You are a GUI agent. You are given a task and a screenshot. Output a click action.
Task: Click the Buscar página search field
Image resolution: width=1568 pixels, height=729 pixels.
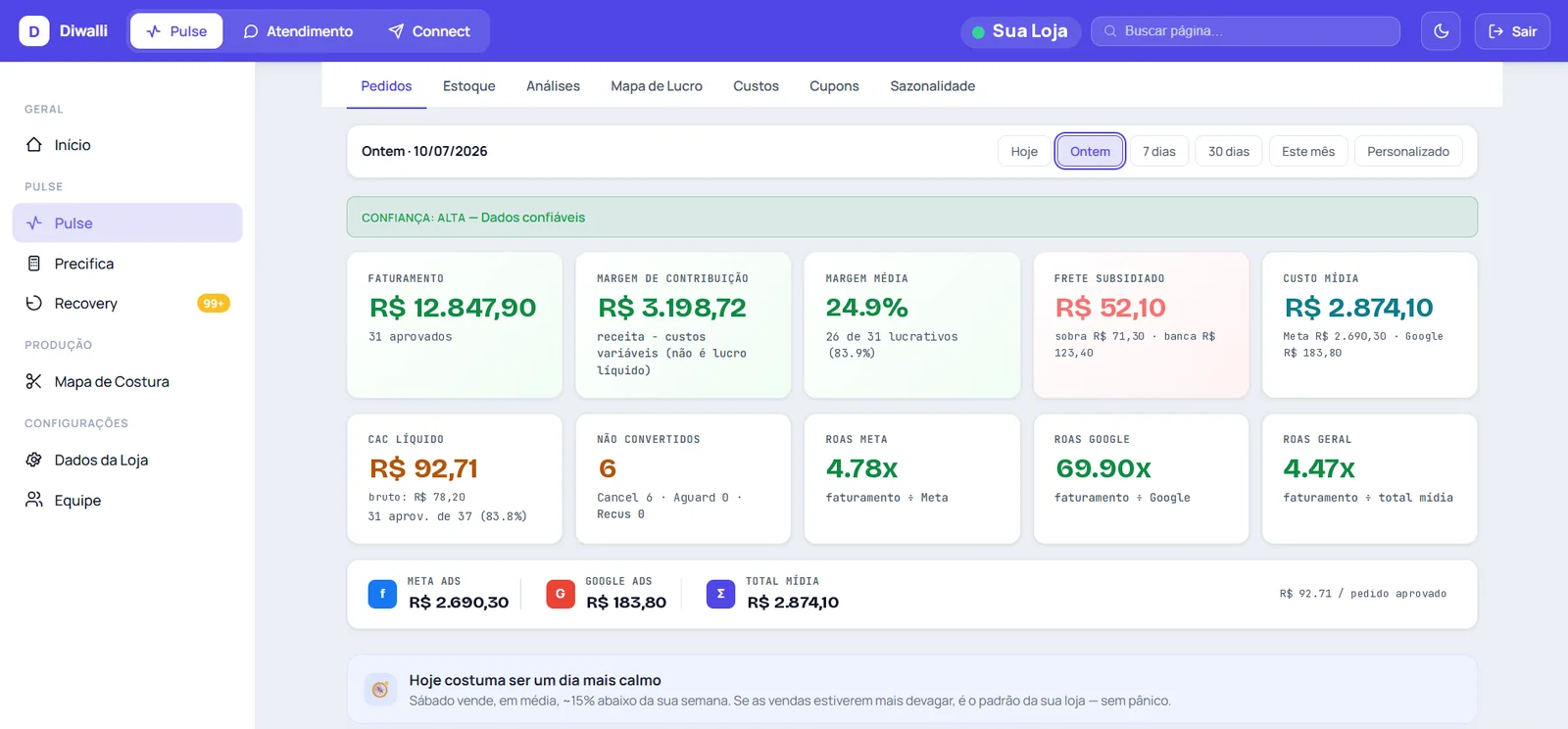click(1246, 31)
